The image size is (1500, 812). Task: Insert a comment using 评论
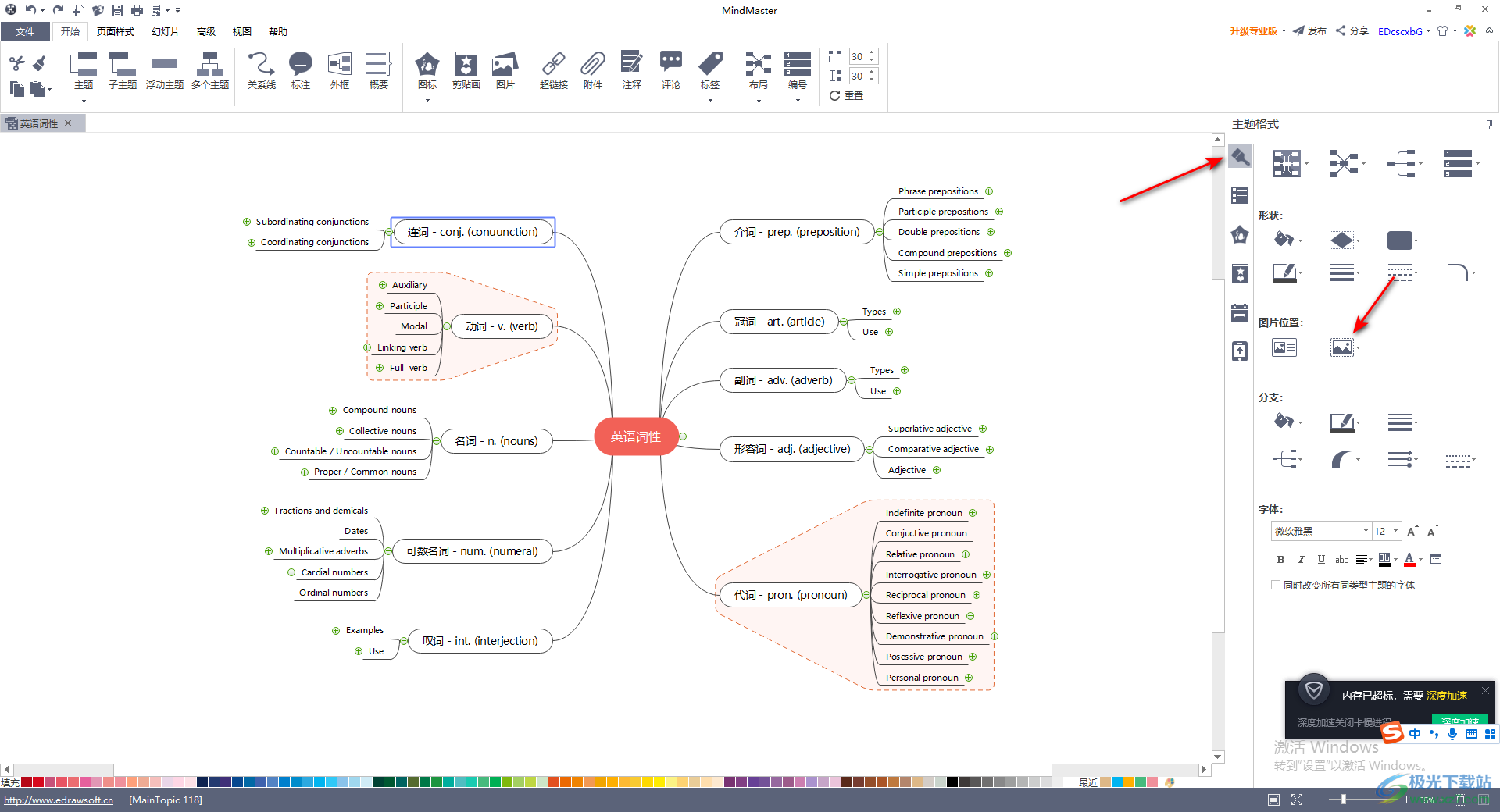(671, 70)
